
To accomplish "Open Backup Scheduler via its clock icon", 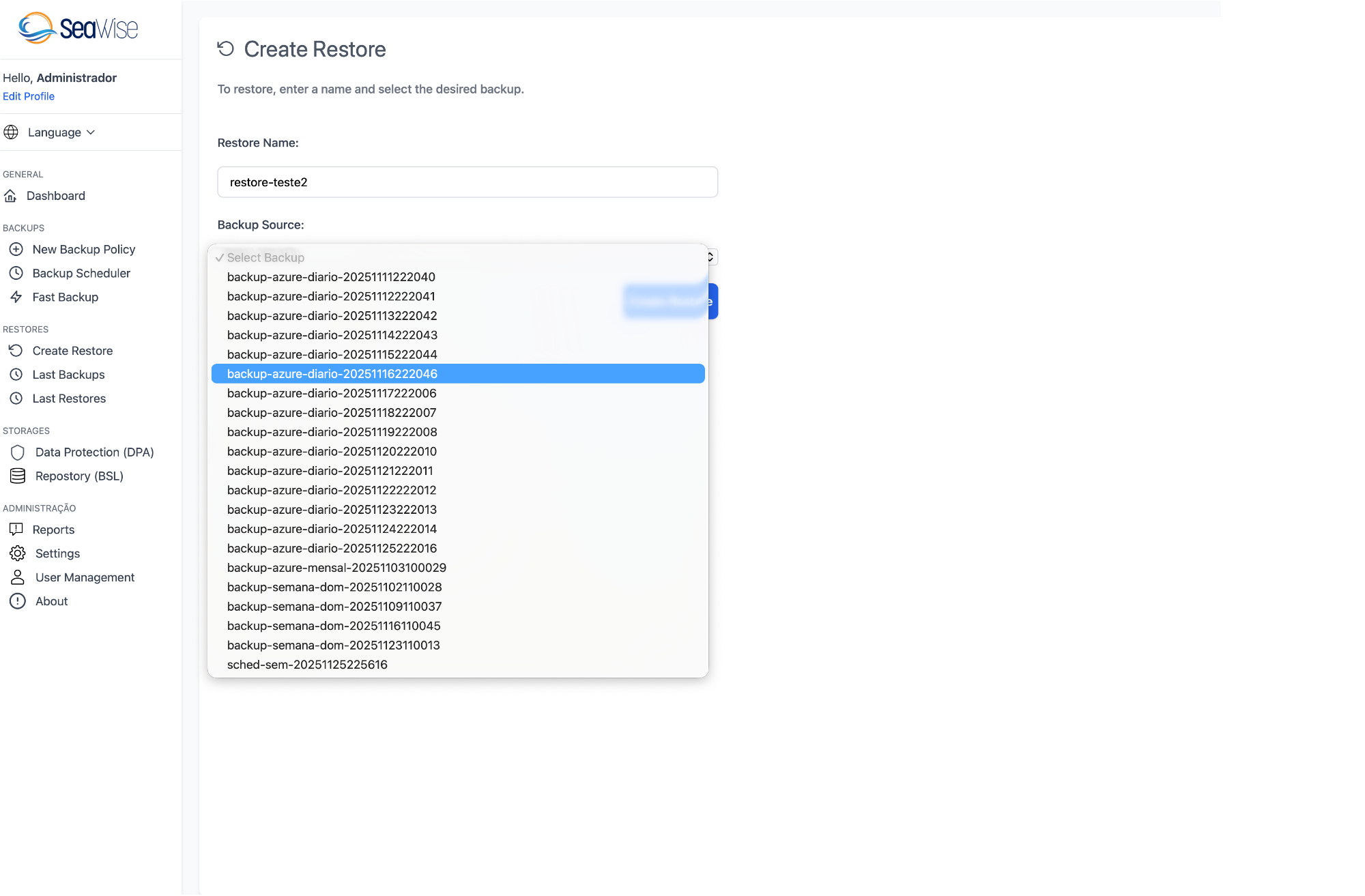I will 16,273.
